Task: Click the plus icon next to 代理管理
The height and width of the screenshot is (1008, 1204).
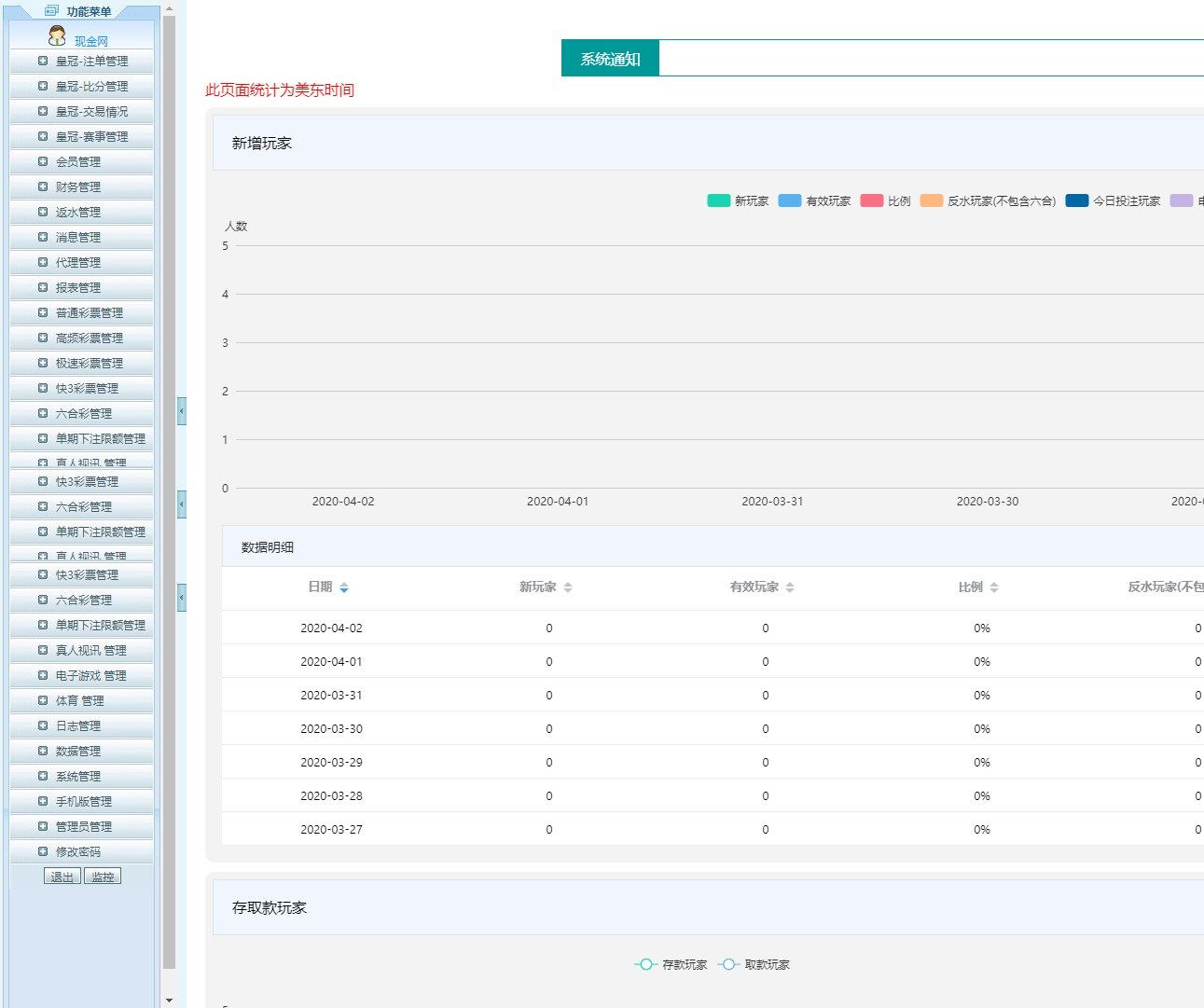Action: point(43,262)
